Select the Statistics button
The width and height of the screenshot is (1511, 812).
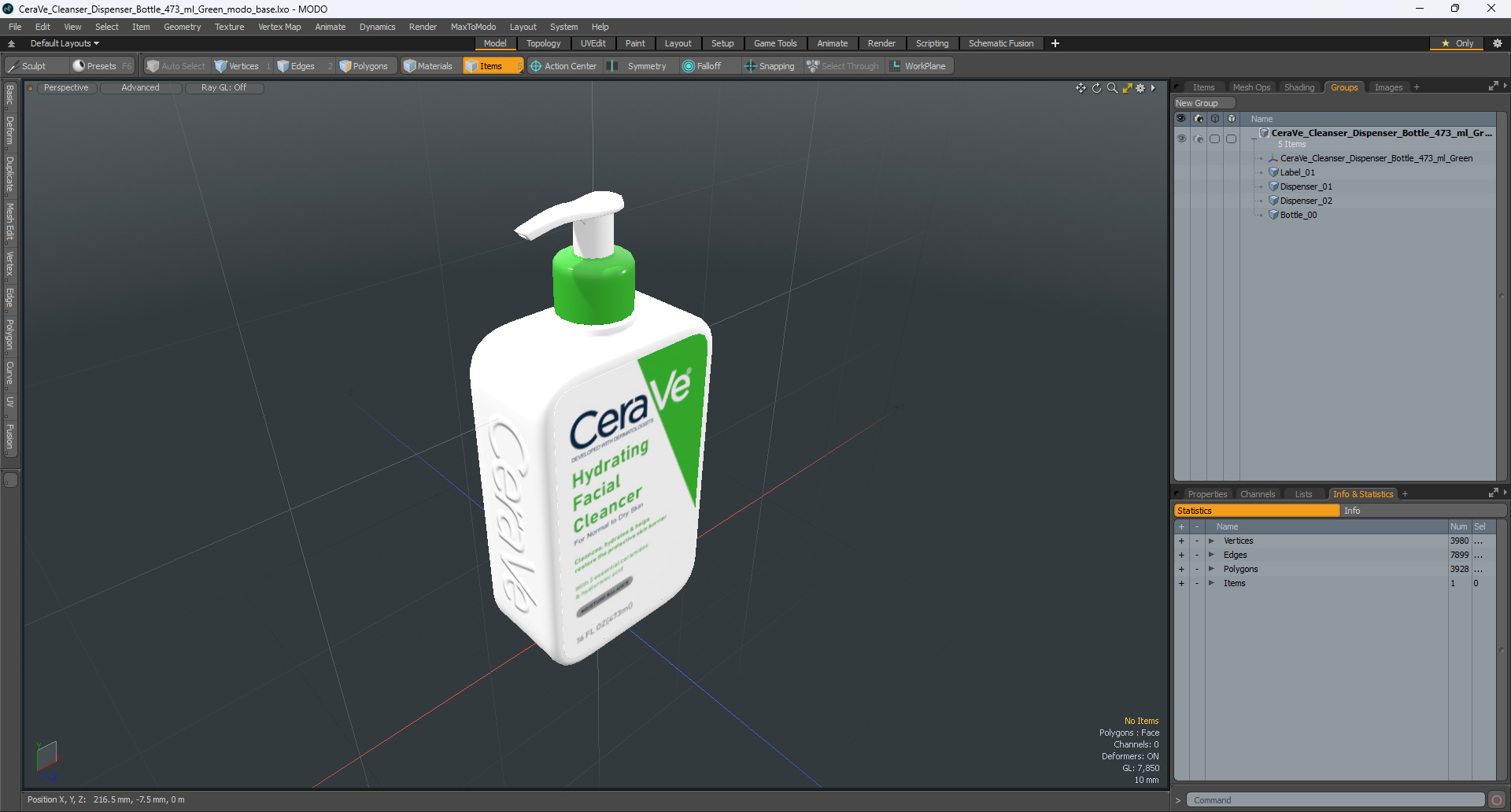[1257, 511]
